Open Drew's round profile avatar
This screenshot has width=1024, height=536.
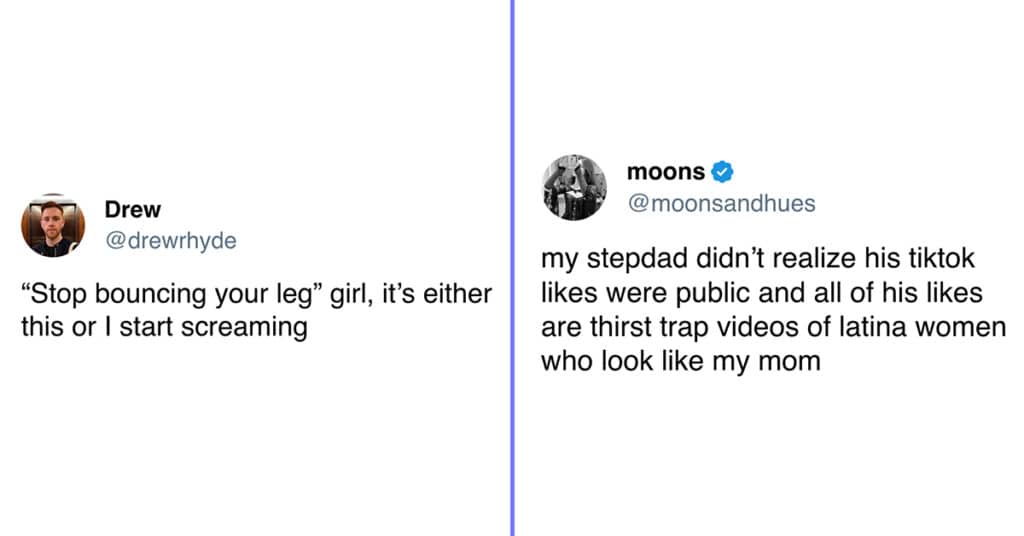[53, 225]
